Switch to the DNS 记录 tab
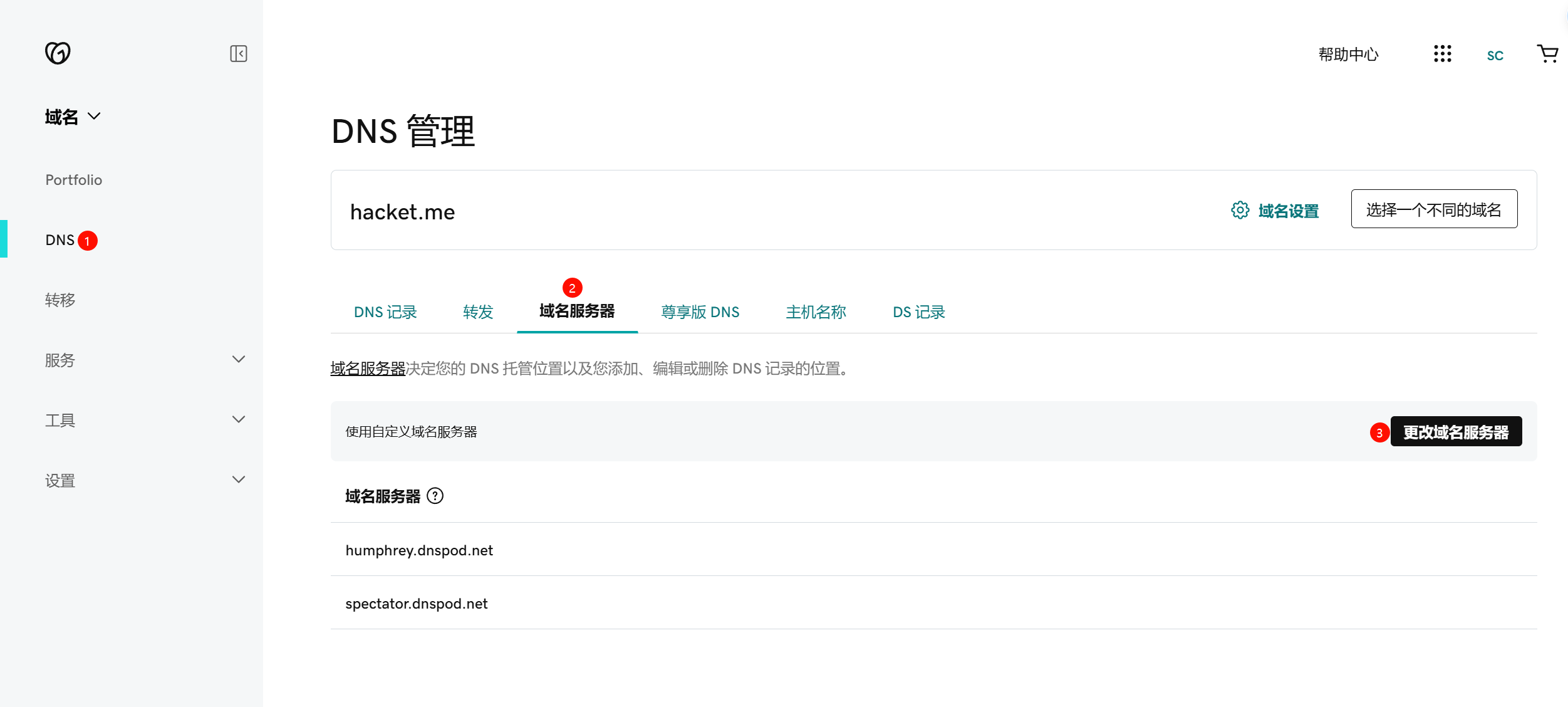Image resolution: width=1568 pixels, height=707 pixels. pos(385,312)
